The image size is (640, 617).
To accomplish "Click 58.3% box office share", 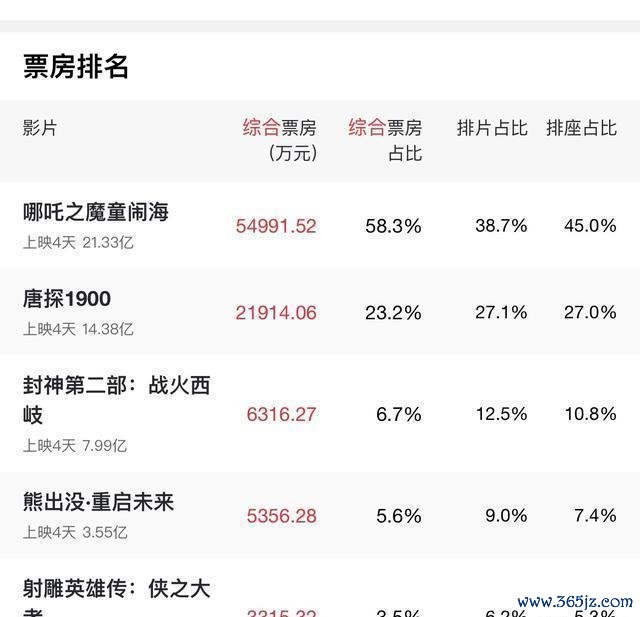I will (x=393, y=226).
